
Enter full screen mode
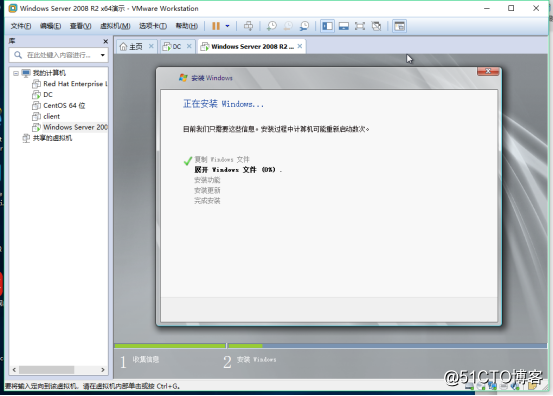360,26
